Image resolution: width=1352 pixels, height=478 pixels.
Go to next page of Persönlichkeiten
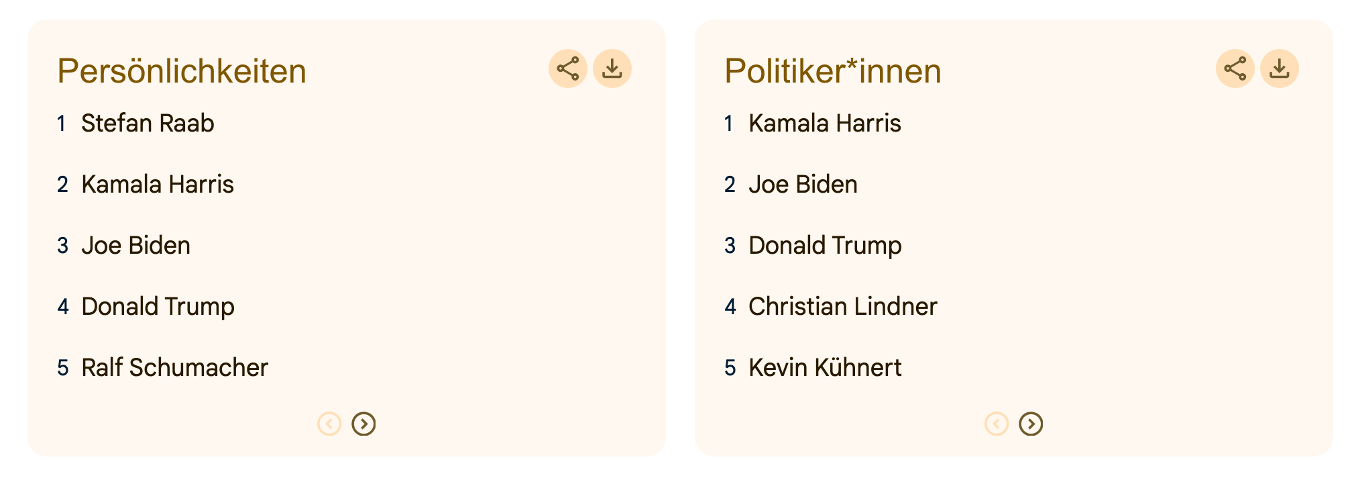tap(364, 424)
